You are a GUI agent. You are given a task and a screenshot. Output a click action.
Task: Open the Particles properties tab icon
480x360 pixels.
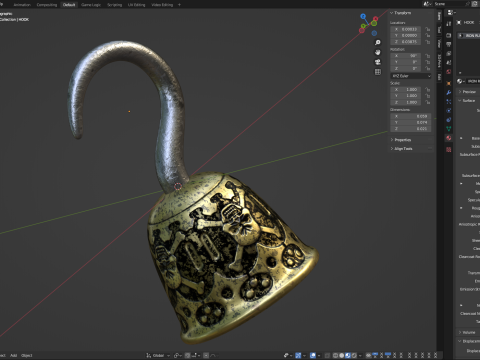[x=449, y=101]
